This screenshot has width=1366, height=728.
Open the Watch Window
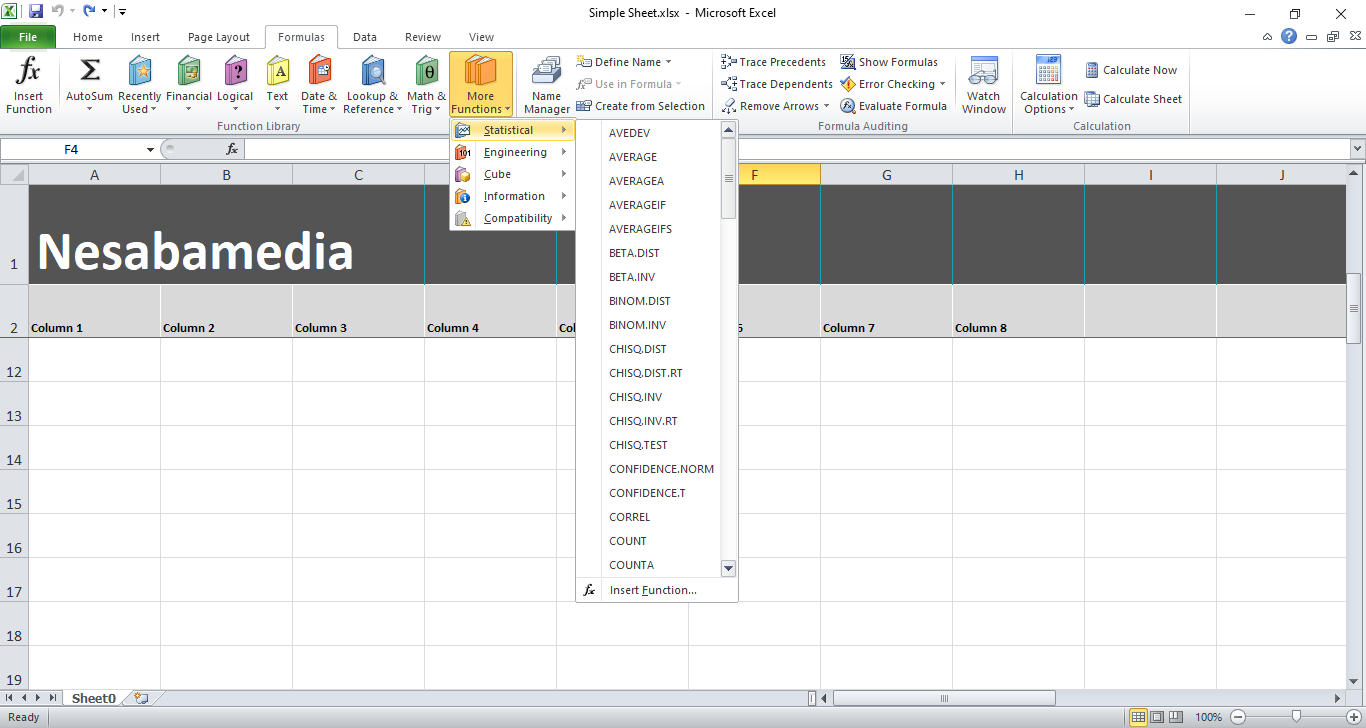tap(983, 86)
